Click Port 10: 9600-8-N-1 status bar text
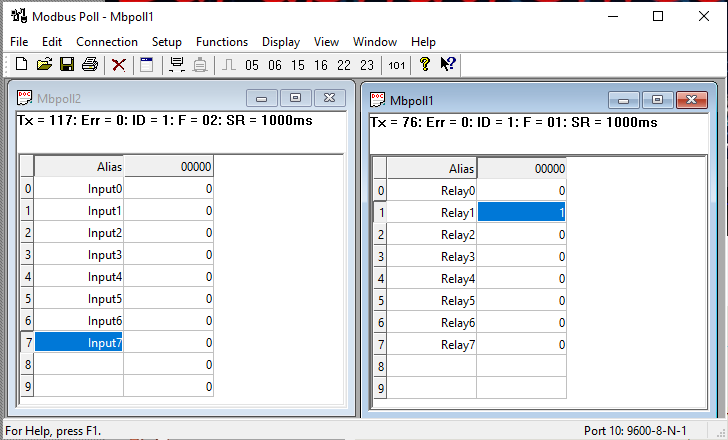 tap(635, 431)
